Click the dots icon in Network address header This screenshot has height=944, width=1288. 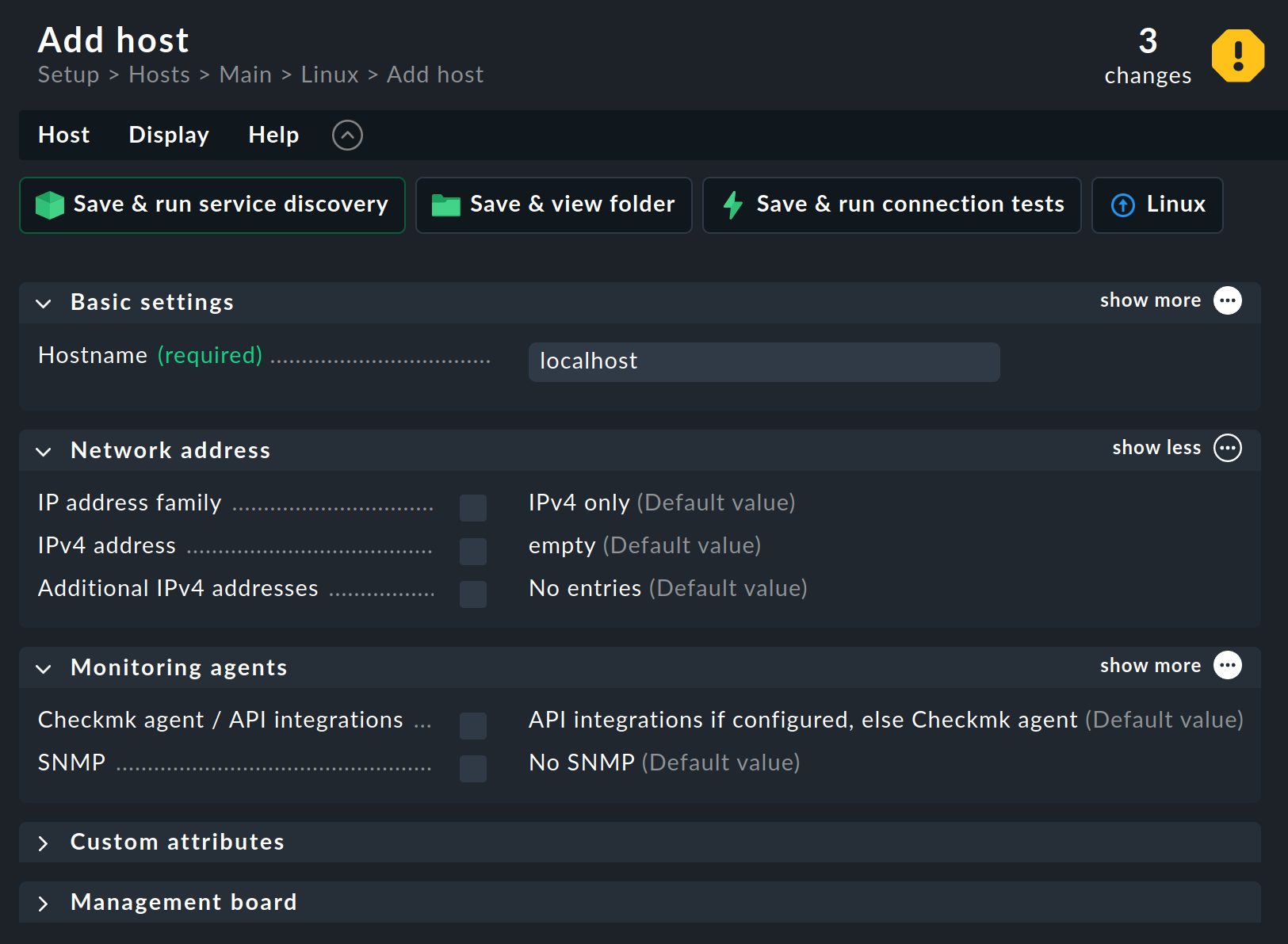pyautogui.click(x=1228, y=448)
